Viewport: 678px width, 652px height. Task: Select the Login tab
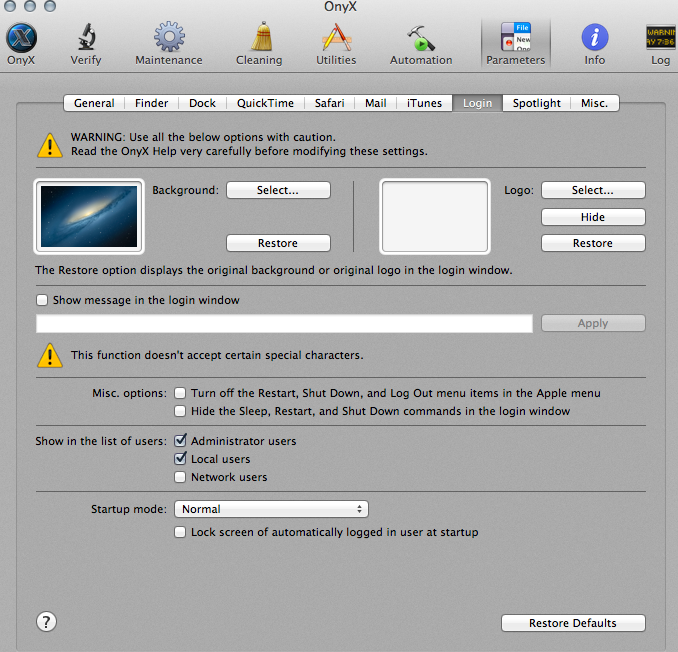click(x=477, y=103)
